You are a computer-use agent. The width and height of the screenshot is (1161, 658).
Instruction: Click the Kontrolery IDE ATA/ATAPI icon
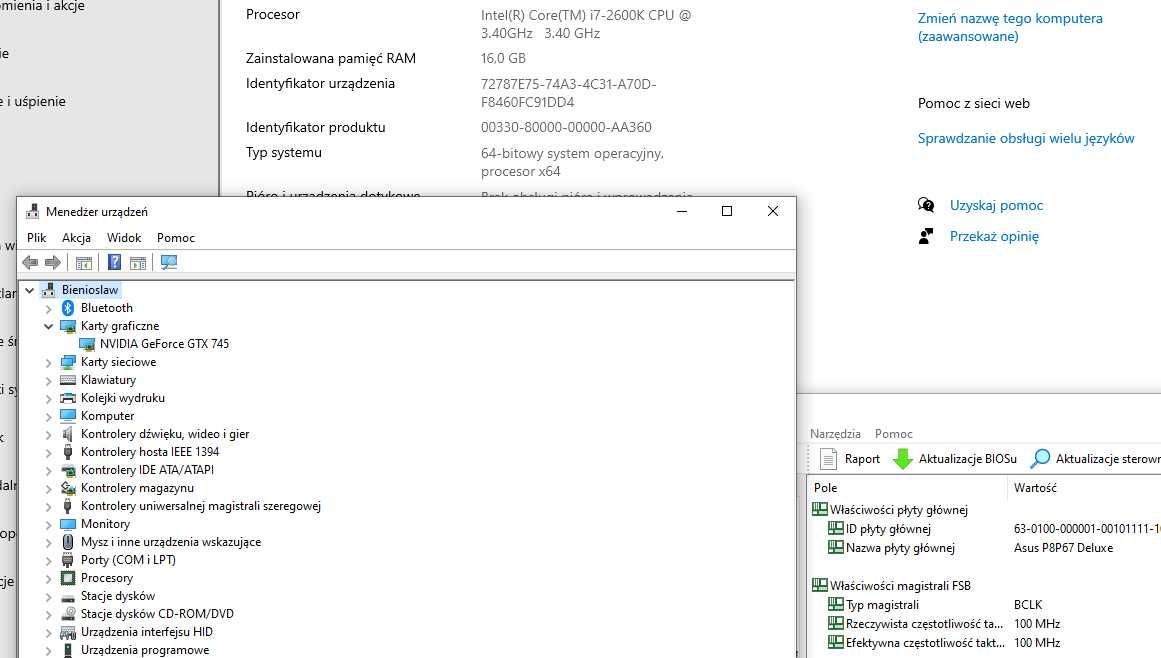point(68,470)
